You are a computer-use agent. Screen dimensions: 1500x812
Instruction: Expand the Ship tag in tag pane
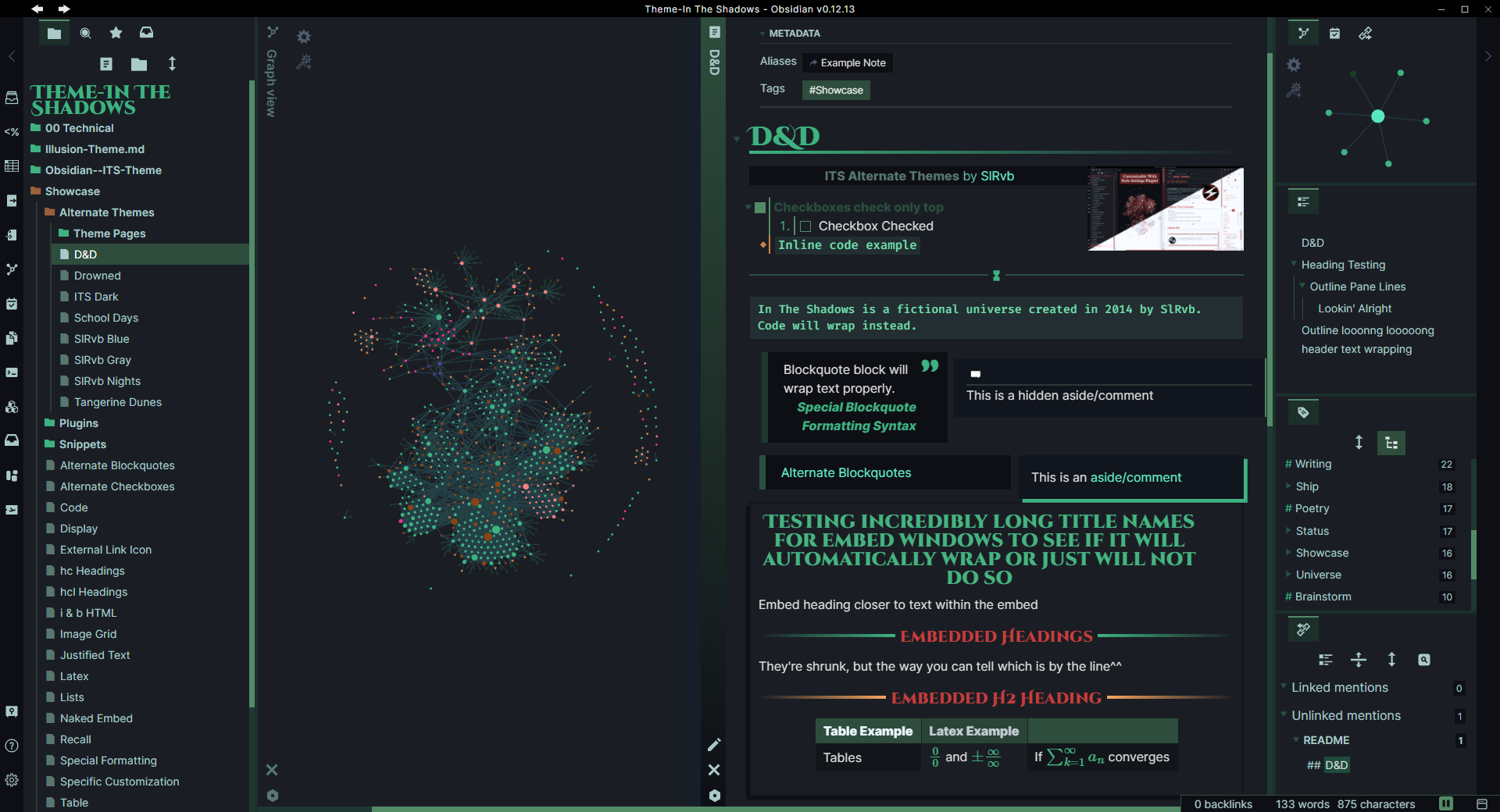1288,486
